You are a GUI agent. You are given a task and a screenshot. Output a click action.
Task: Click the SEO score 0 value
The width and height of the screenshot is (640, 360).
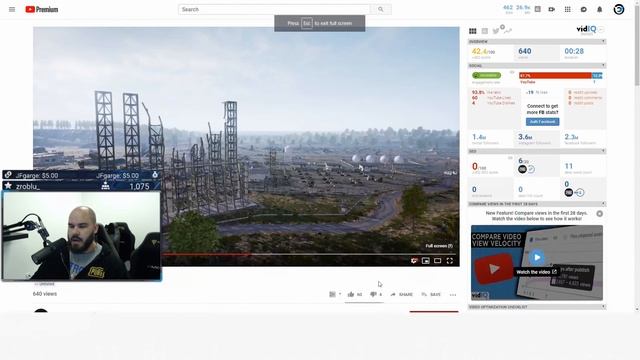tap(475, 166)
